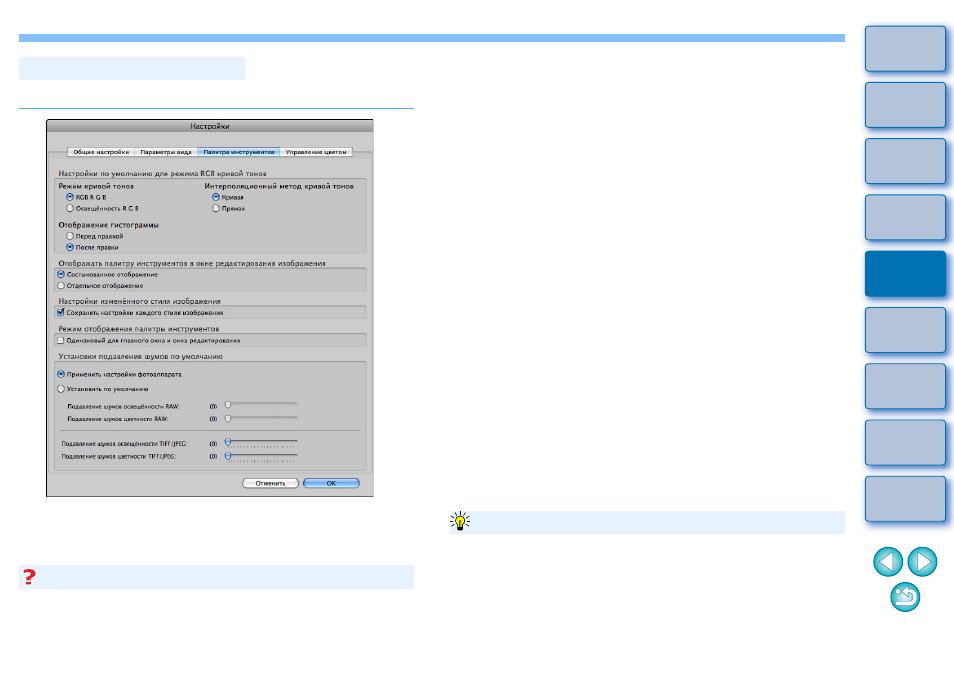
Task: Click the return-to-previous-view round icon
Action: click(x=905, y=597)
